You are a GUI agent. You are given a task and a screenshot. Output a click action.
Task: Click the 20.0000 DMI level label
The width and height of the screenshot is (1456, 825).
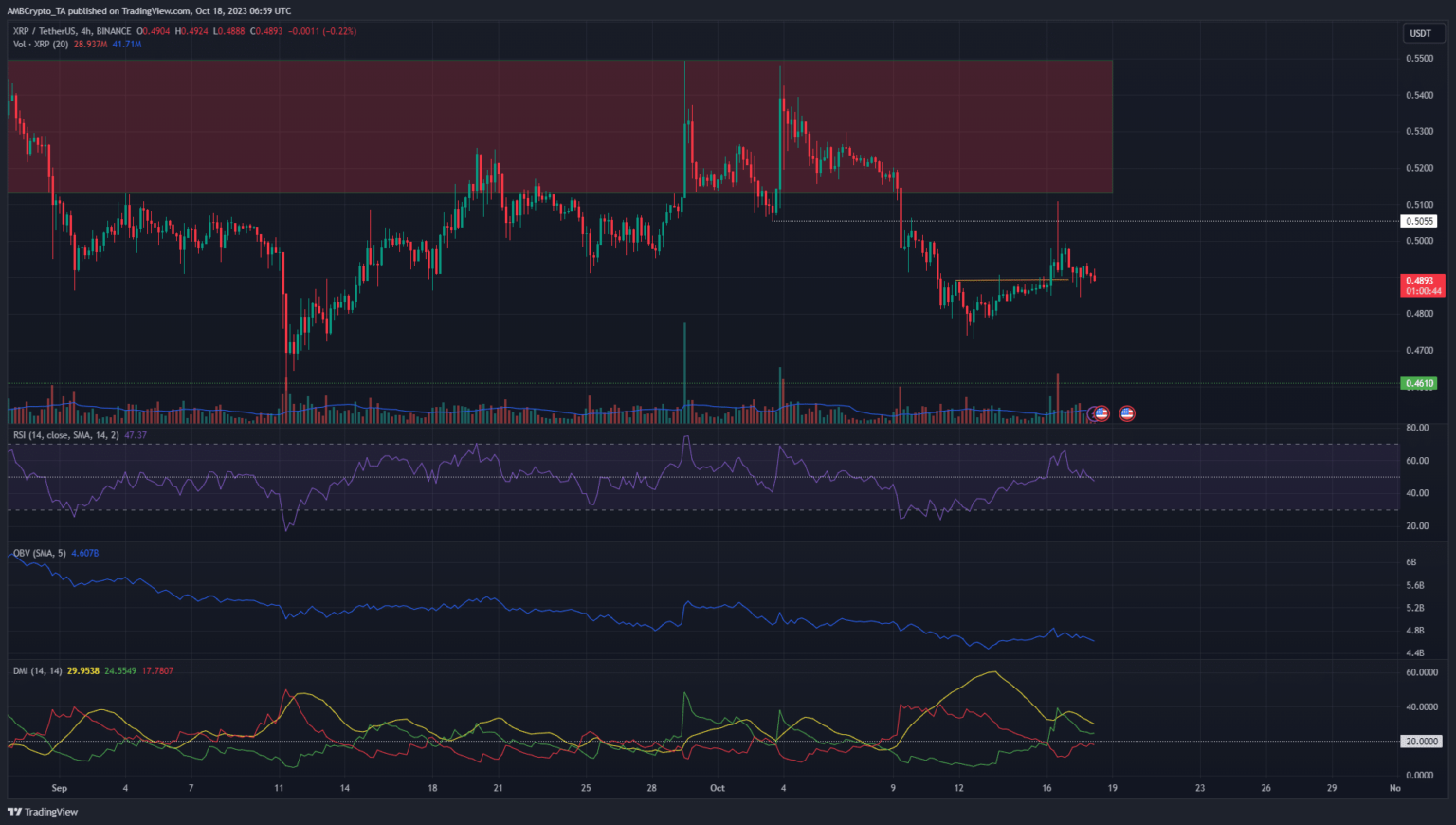click(1421, 742)
